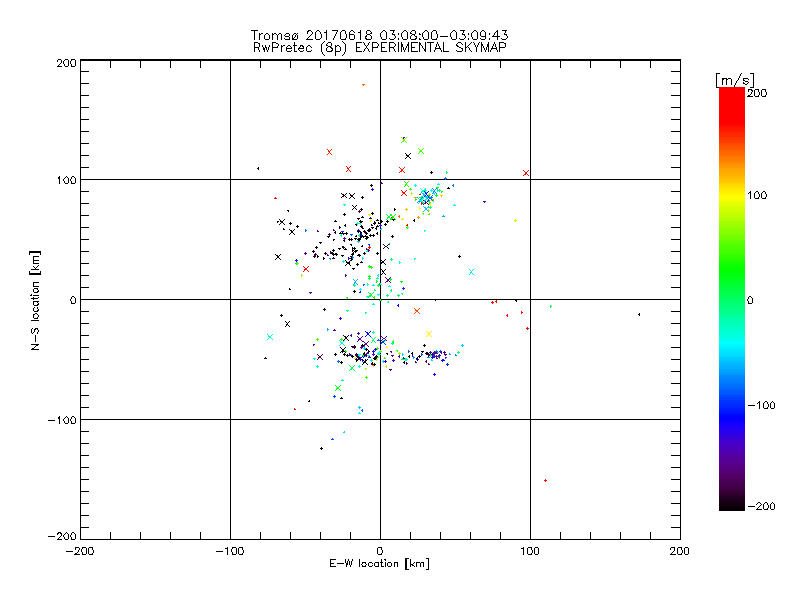Click the "N-S location [km]" axis label
This screenshot has height=600, width=800.
(35, 300)
